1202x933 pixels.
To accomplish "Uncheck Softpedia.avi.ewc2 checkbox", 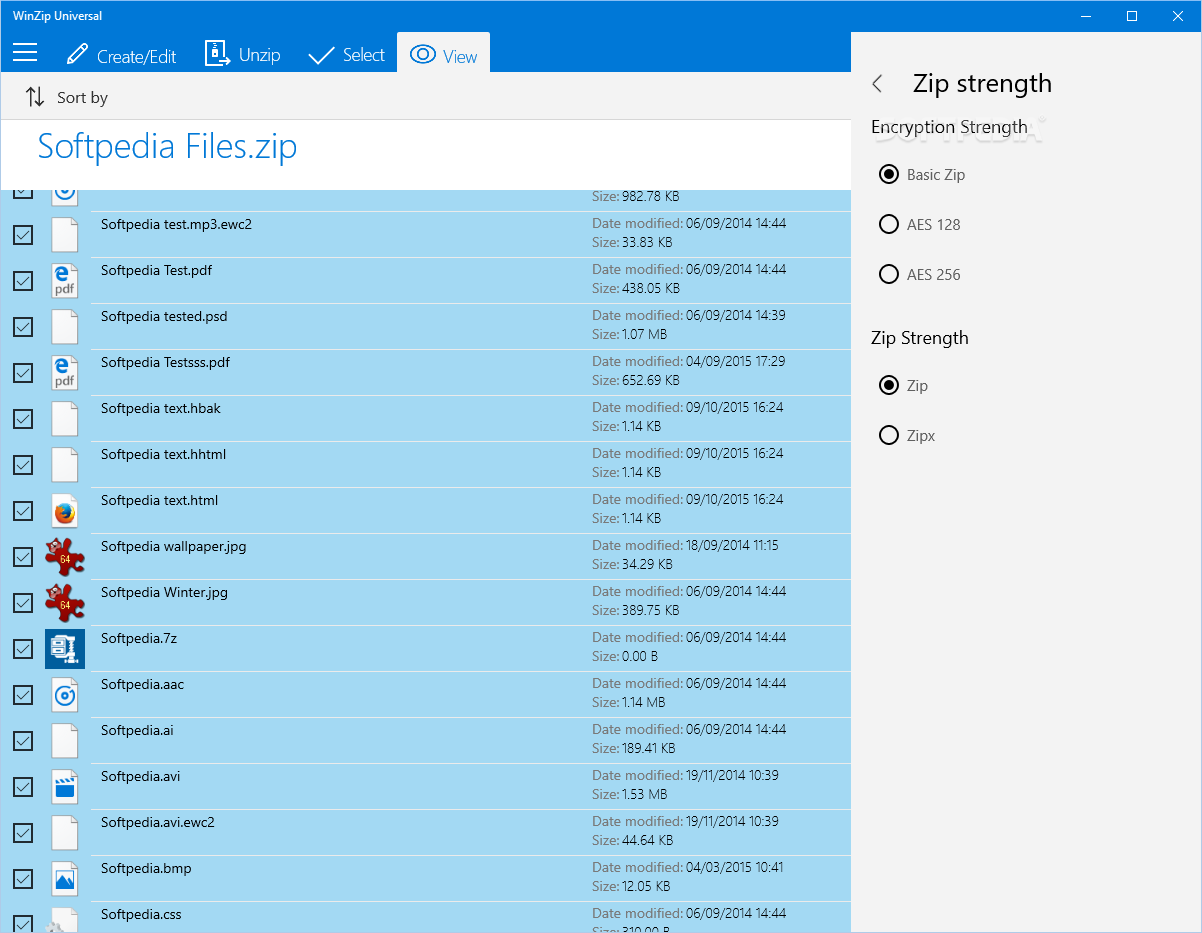I will tap(23, 833).
